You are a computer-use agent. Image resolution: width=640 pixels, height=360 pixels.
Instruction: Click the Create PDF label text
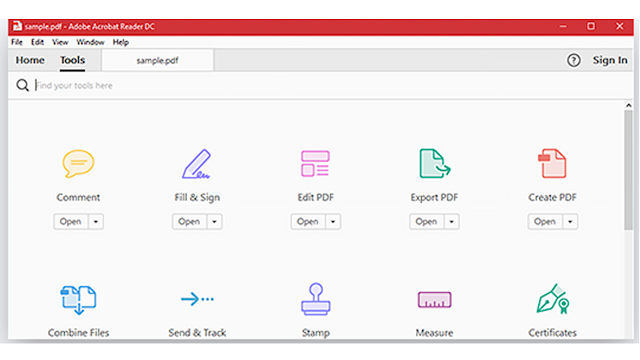pos(553,198)
